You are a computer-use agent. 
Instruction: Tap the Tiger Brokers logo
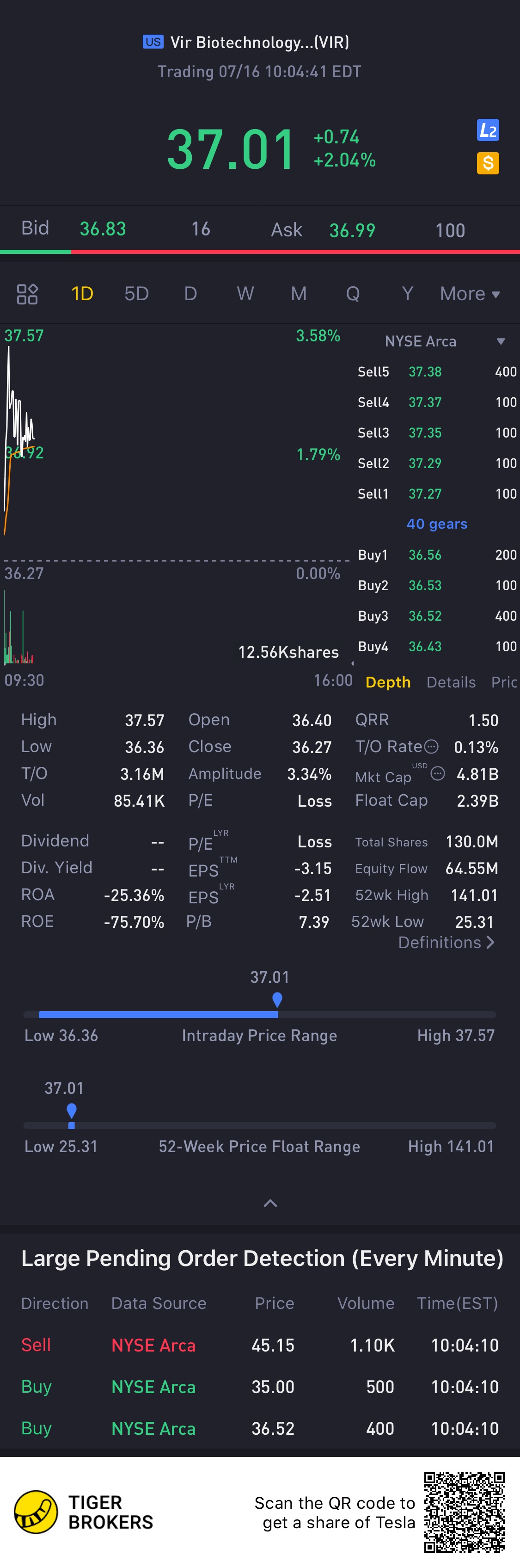(x=84, y=1512)
